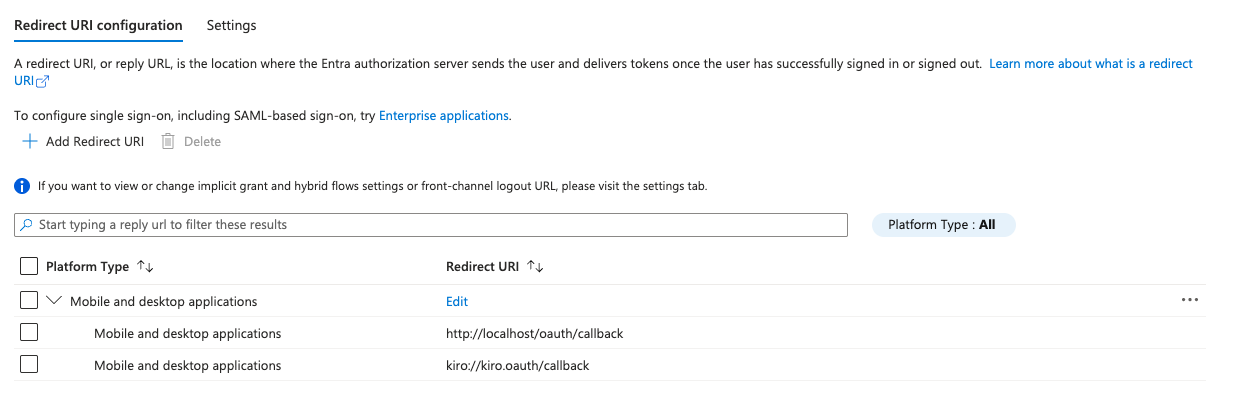
Task: Select checkbox for http://localhost/oauth/callback row
Action: tap(29, 333)
